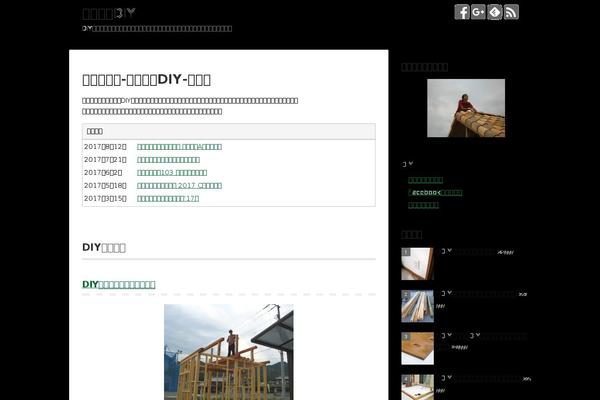Open the green DIY heading link
Viewport: 600px width, 400px height.
tap(119, 284)
